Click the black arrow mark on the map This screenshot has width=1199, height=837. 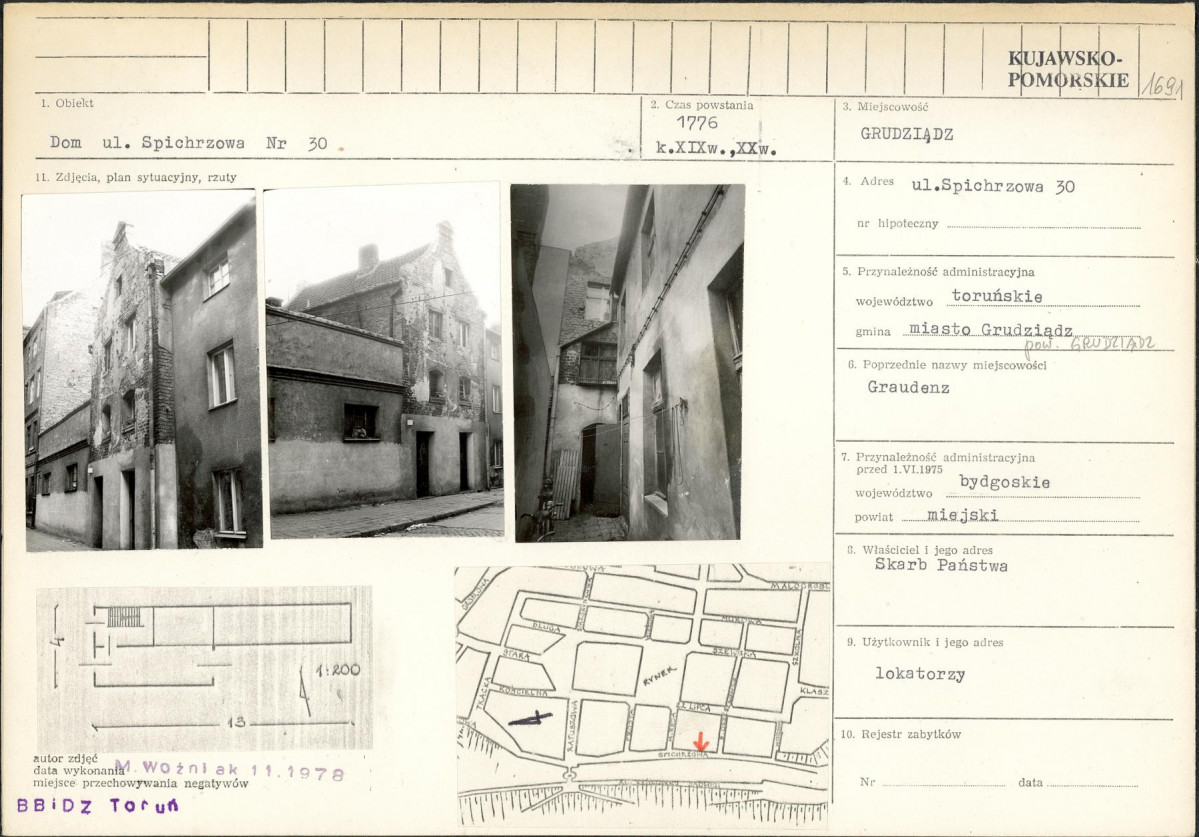(529, 717)
